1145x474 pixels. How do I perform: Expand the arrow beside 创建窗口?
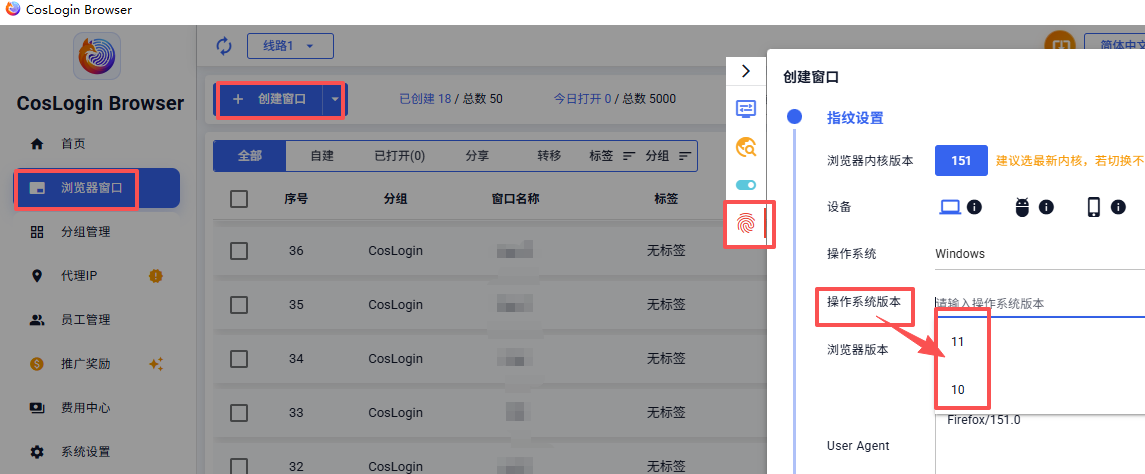coord(334,99)
